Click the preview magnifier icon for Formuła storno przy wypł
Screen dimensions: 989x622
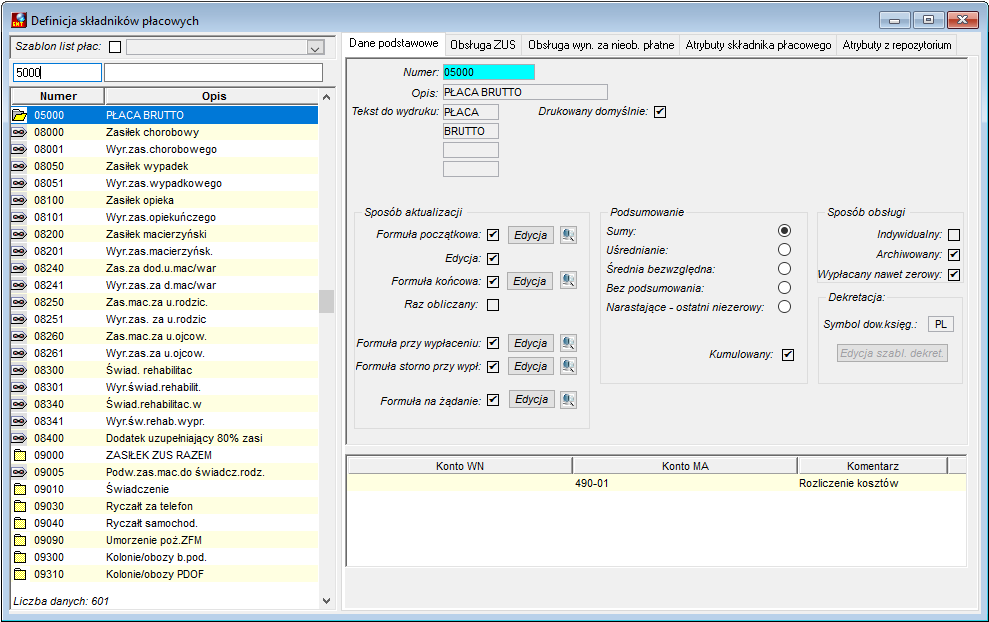pyautogui.click(x=568, y=366)
